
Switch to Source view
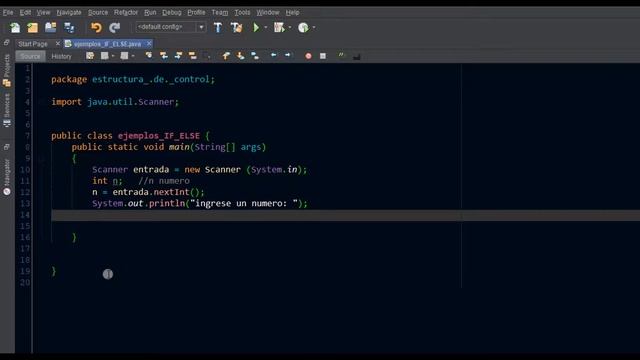click(31, 56)
